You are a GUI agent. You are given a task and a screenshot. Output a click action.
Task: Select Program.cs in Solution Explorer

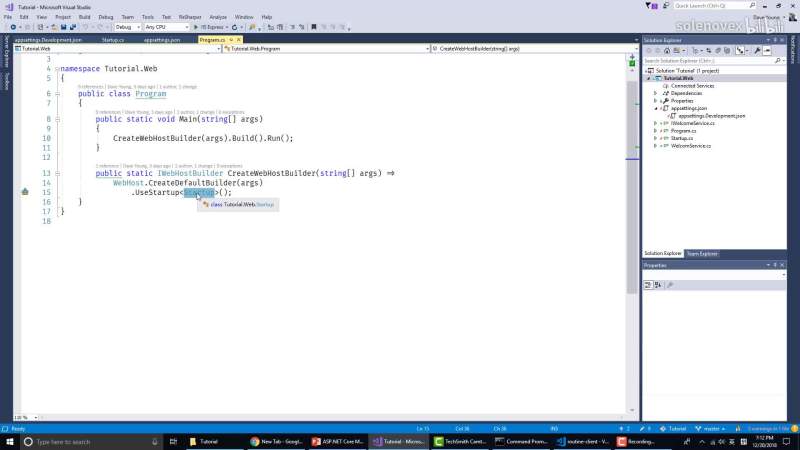click(683, 131)
